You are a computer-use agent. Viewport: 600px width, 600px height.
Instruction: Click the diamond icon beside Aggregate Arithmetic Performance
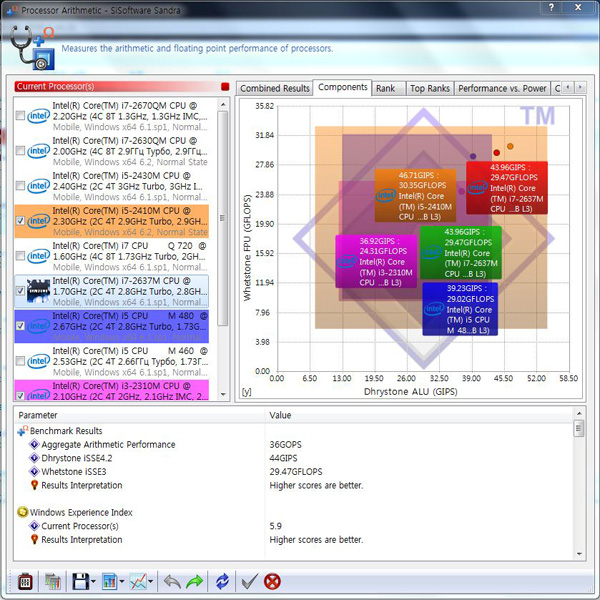click(x=34, y=444)
